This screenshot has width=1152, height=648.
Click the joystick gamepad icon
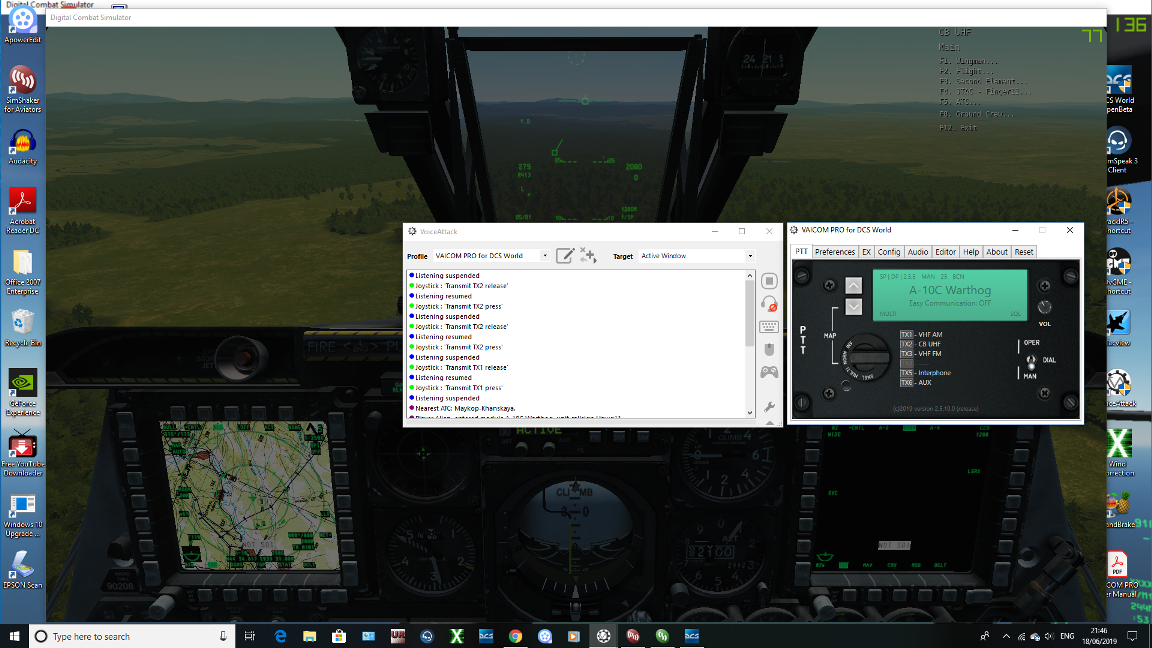click(x=769, y=372)
